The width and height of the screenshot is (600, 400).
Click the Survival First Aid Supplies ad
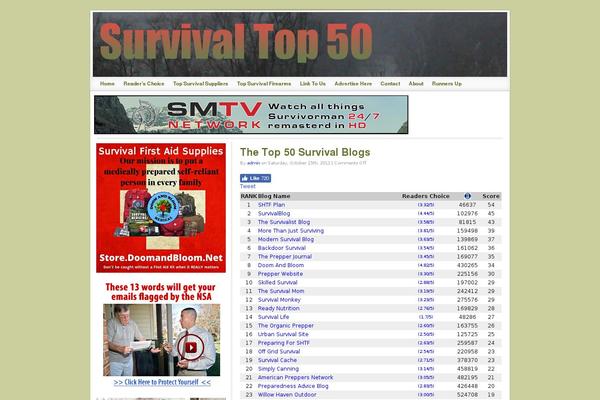click(161, 208)
